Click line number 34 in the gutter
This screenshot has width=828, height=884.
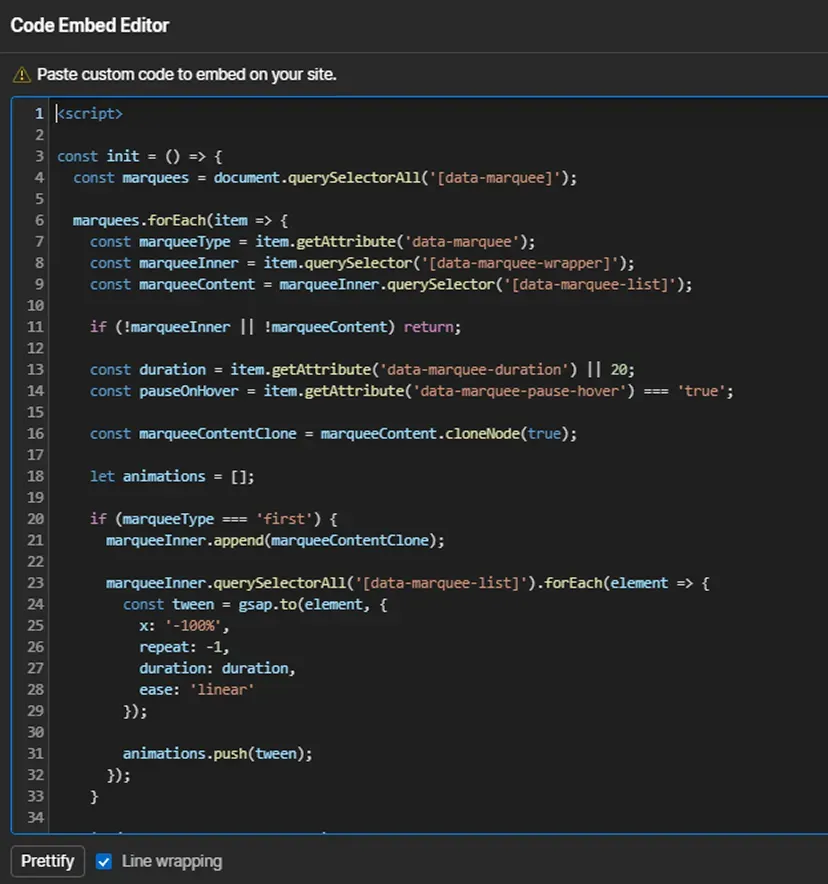pos(36,817)
